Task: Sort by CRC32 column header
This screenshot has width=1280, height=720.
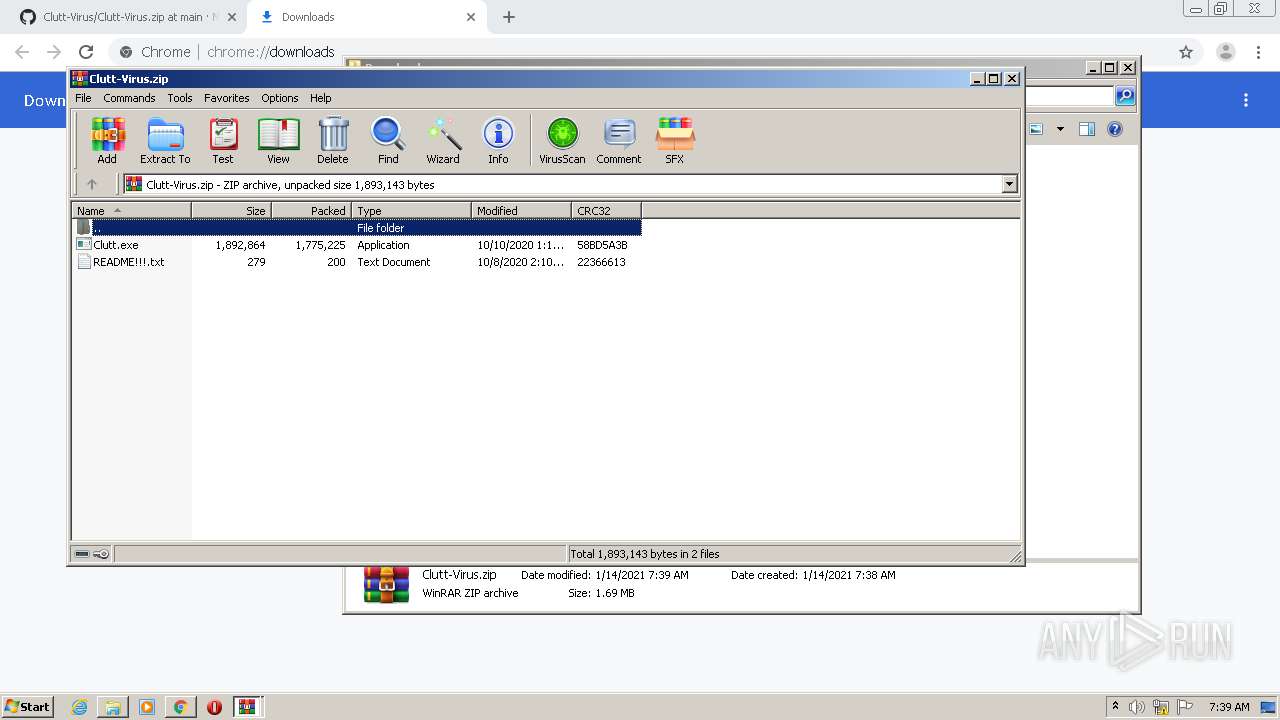Action: (606, 210)
